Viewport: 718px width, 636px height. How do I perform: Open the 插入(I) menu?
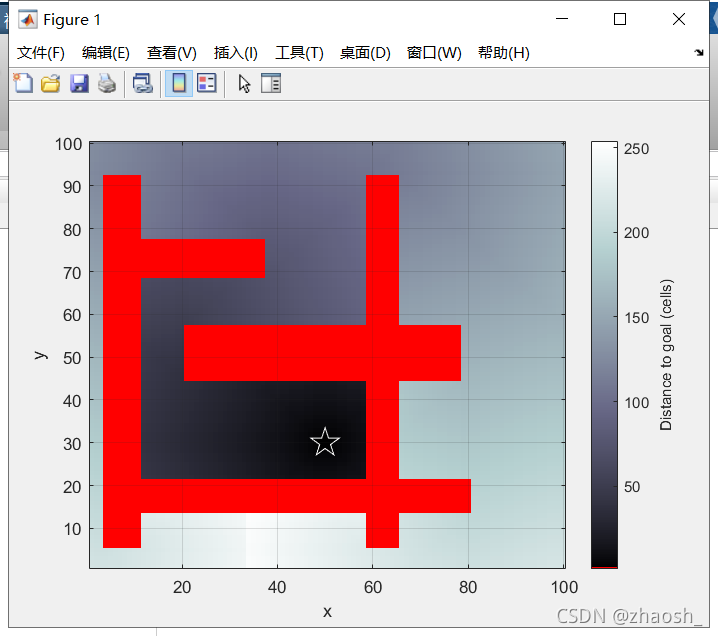click(236, 53)
